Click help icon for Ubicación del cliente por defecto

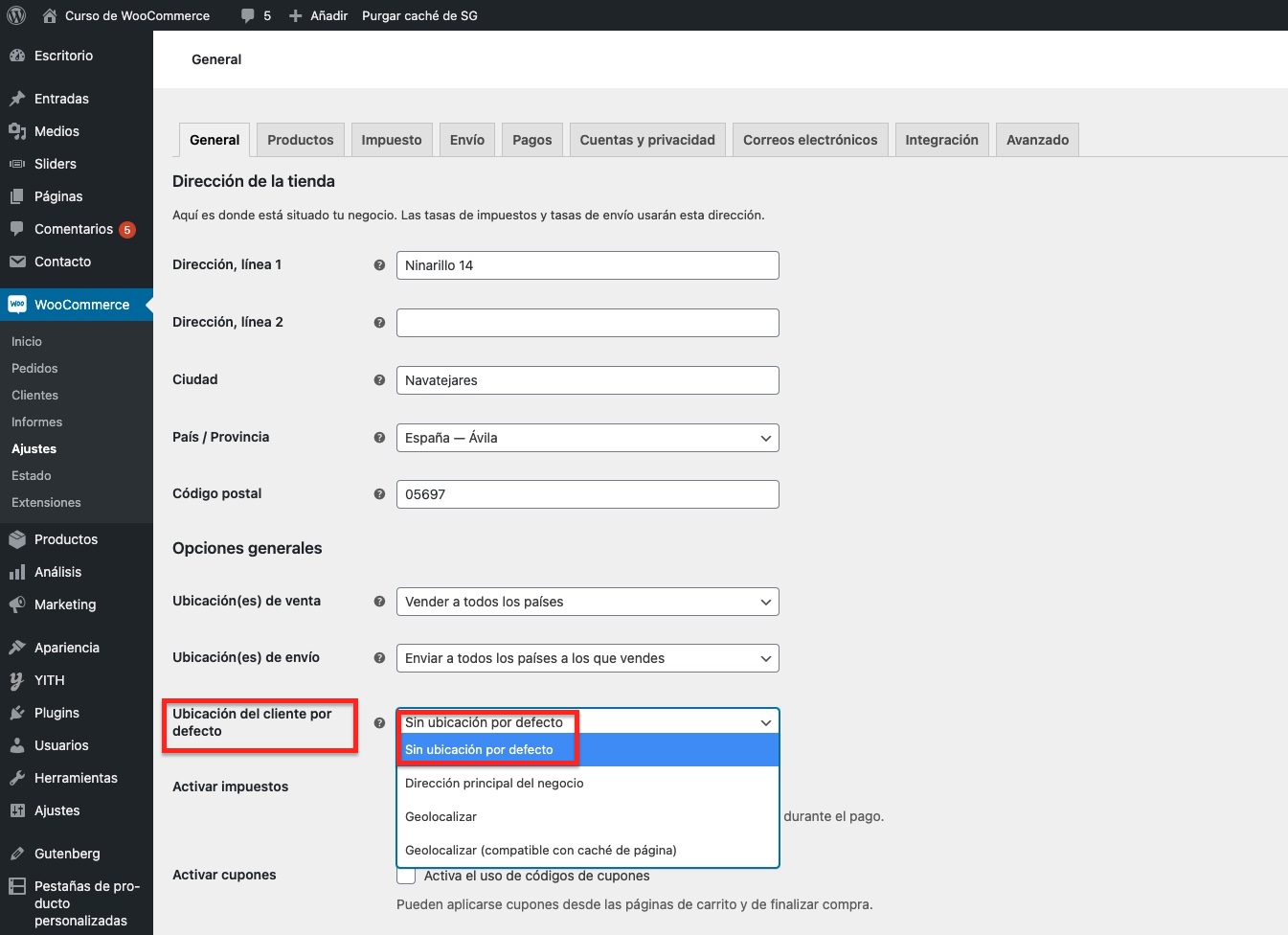[379, 723]
